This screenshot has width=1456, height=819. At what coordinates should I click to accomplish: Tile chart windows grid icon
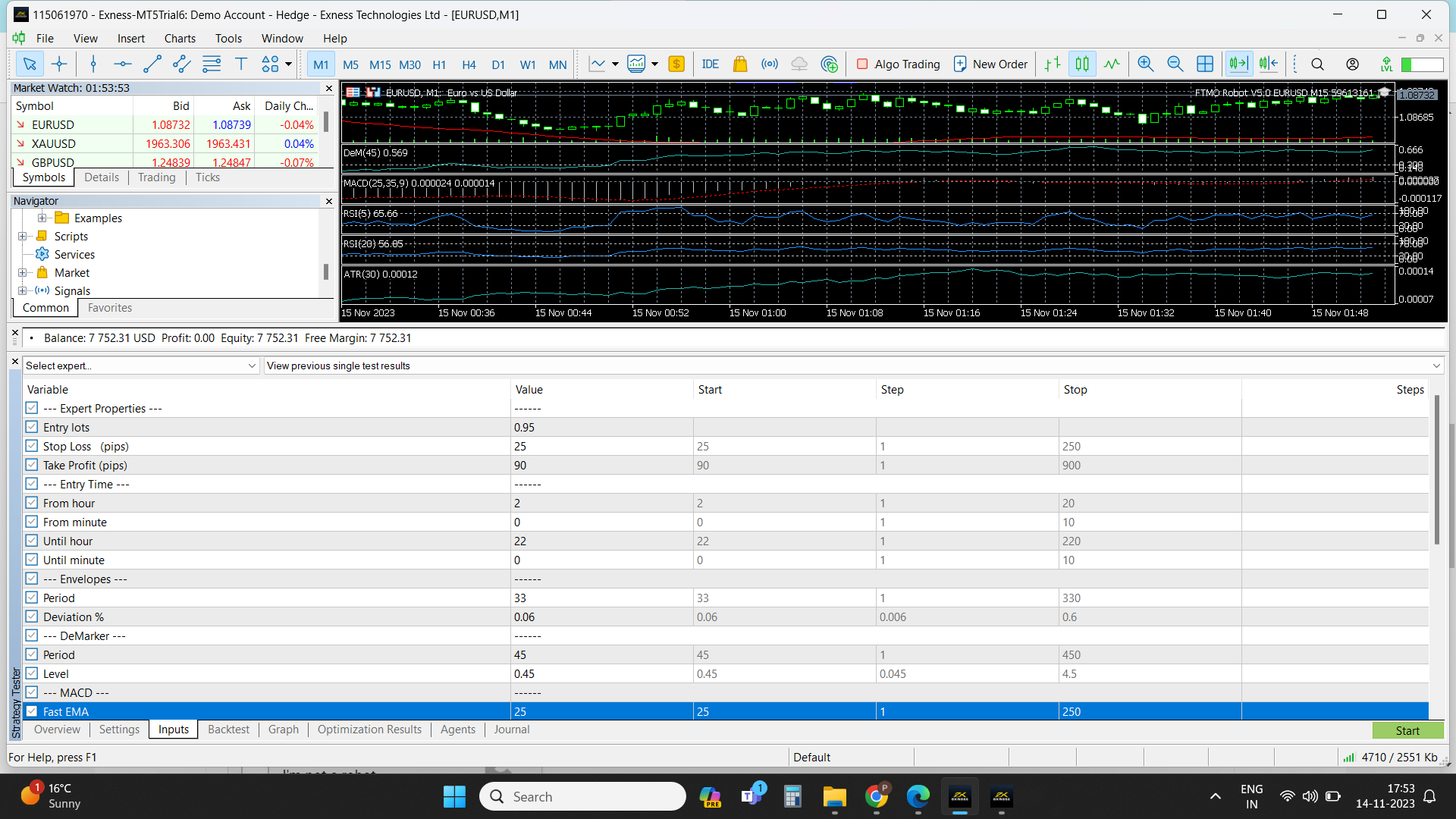pyautogui.click(x=1205, y=64)
